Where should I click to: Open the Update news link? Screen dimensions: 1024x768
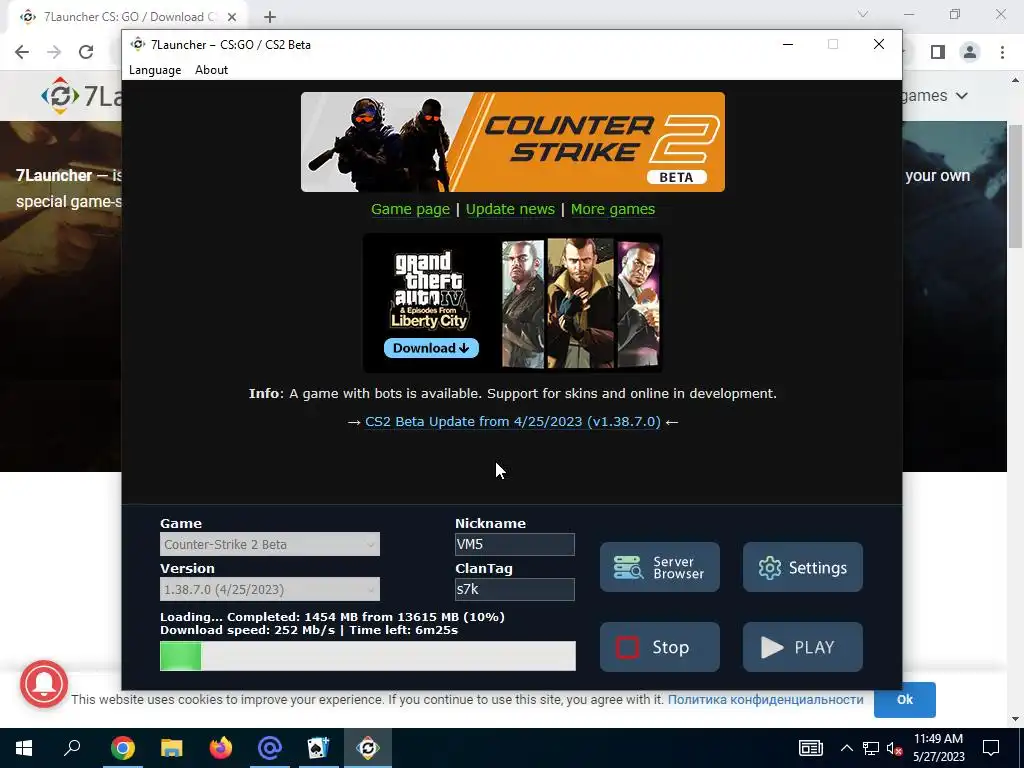pyautogui.click(x=510, y=209)
